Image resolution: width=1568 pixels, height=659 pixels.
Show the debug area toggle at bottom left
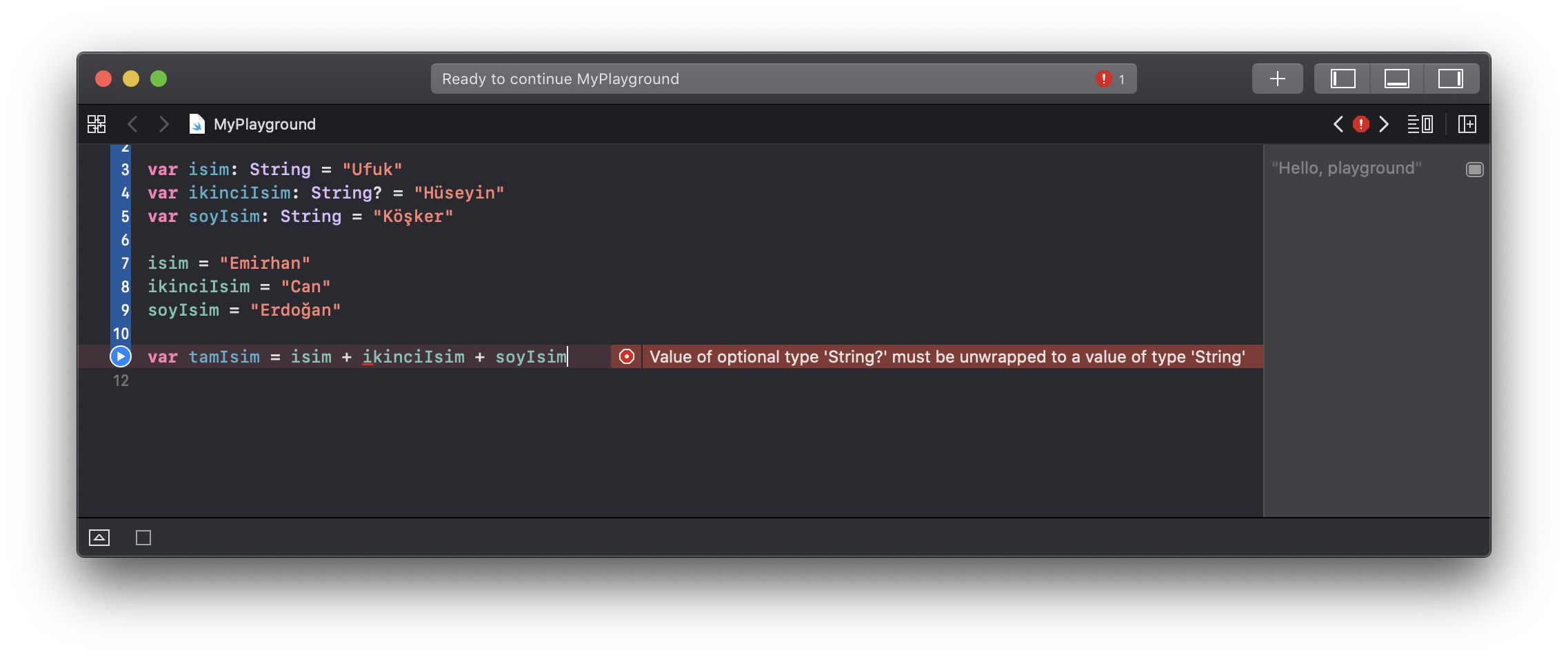pyautogui.click(x=99, y=538)
